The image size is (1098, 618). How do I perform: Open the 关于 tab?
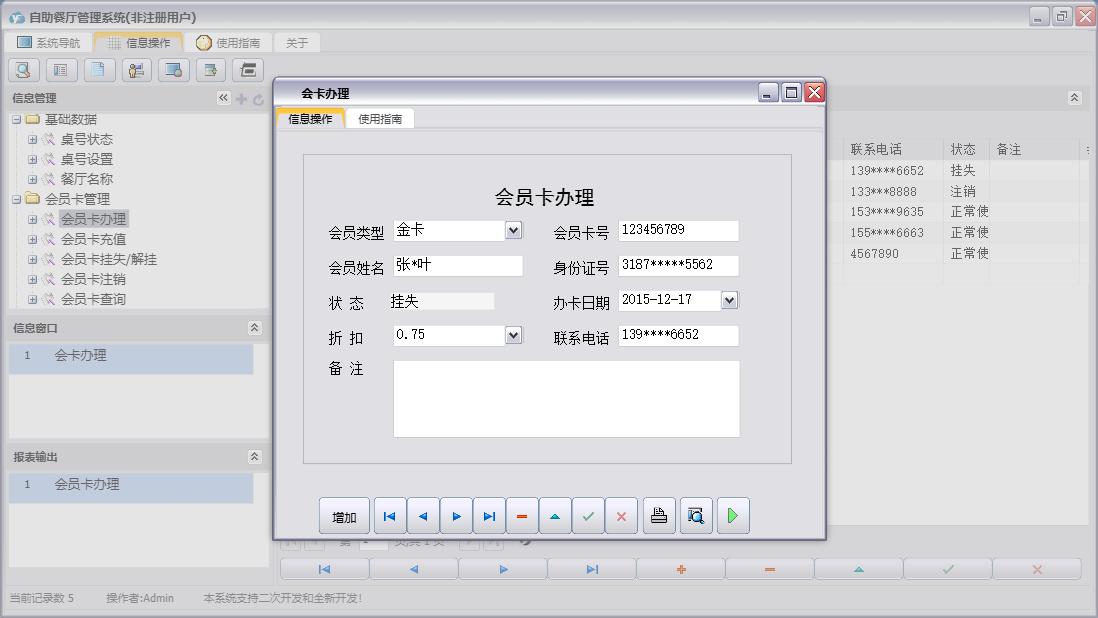(297, 43)
